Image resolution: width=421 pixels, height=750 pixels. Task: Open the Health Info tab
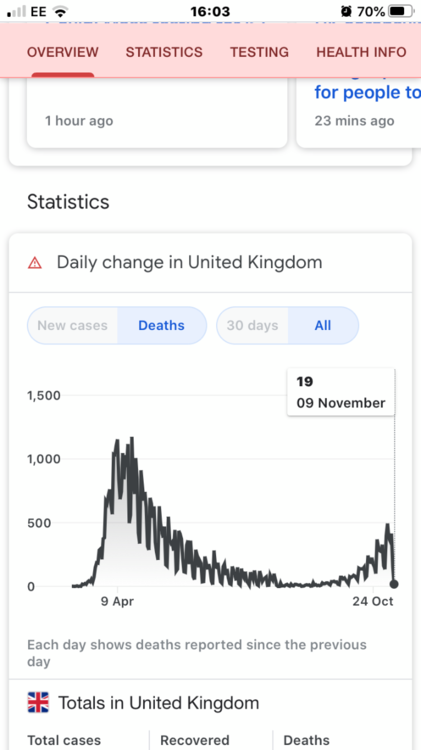(361, 52)
